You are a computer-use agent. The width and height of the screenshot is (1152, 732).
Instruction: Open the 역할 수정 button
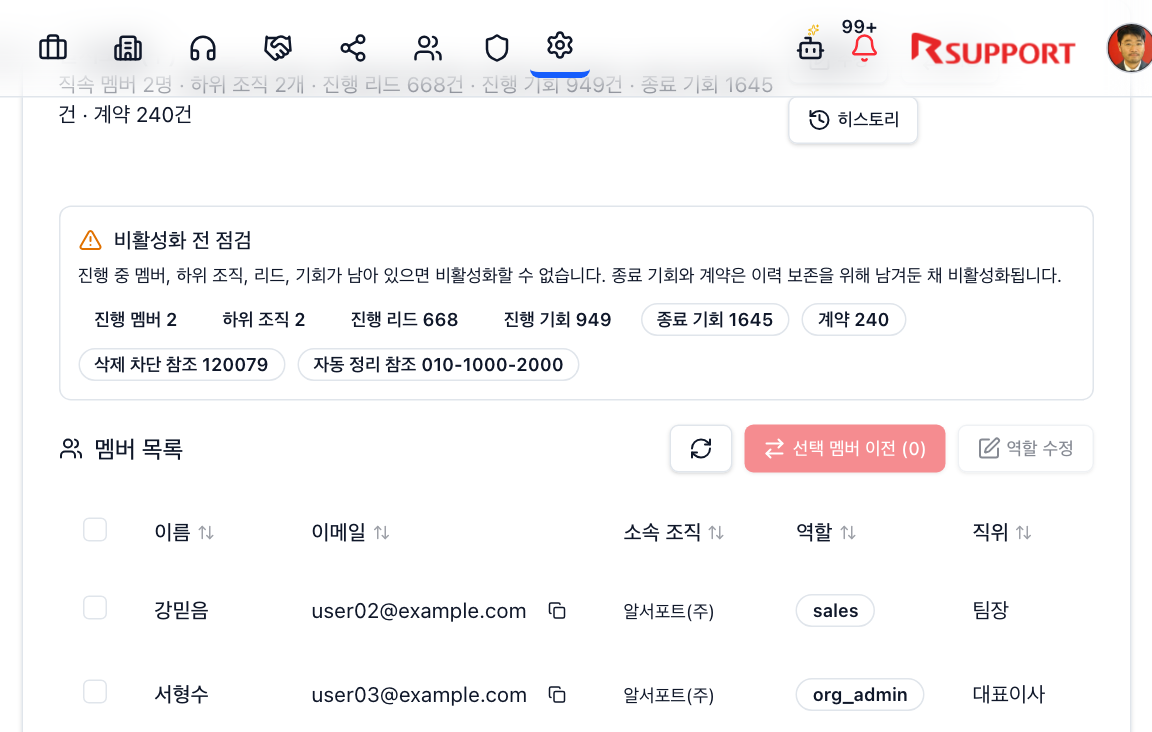(x=1025, y=448)
